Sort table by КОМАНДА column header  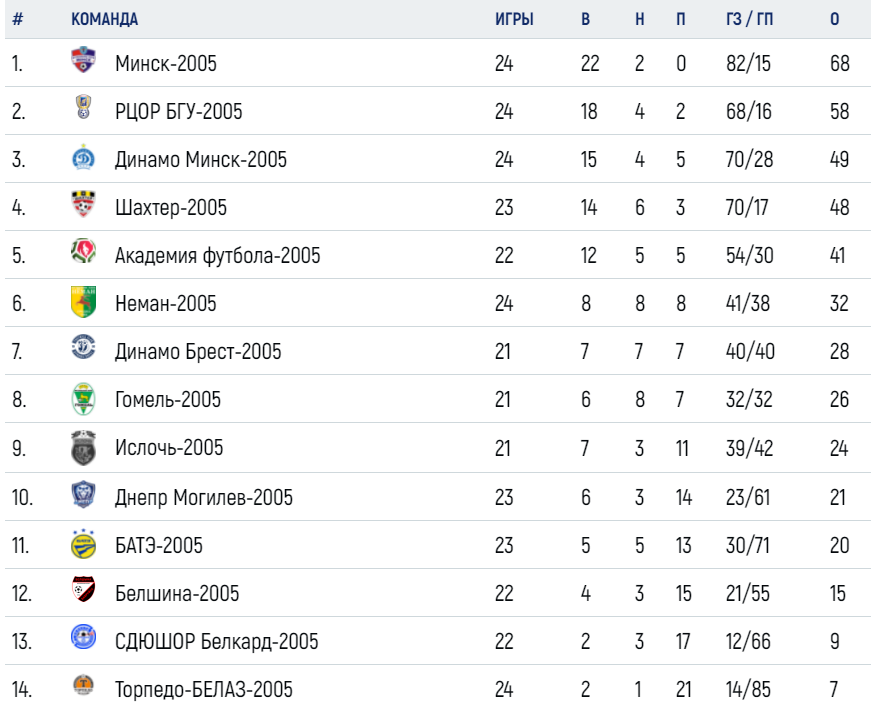point(104,19)
